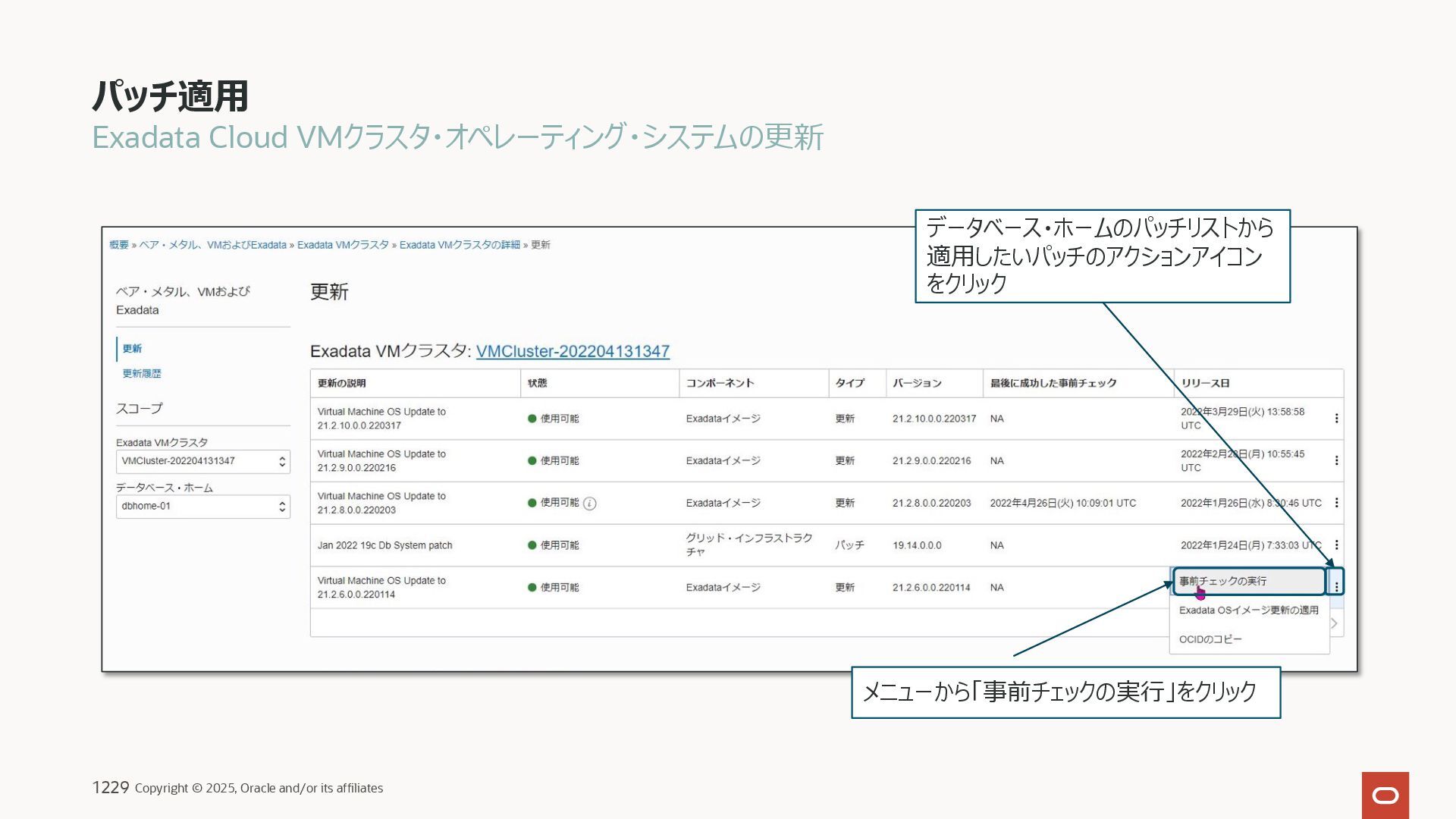Click the Oracle logo in bottom corner
The image size is (1456, 819).
point(1385,795)
